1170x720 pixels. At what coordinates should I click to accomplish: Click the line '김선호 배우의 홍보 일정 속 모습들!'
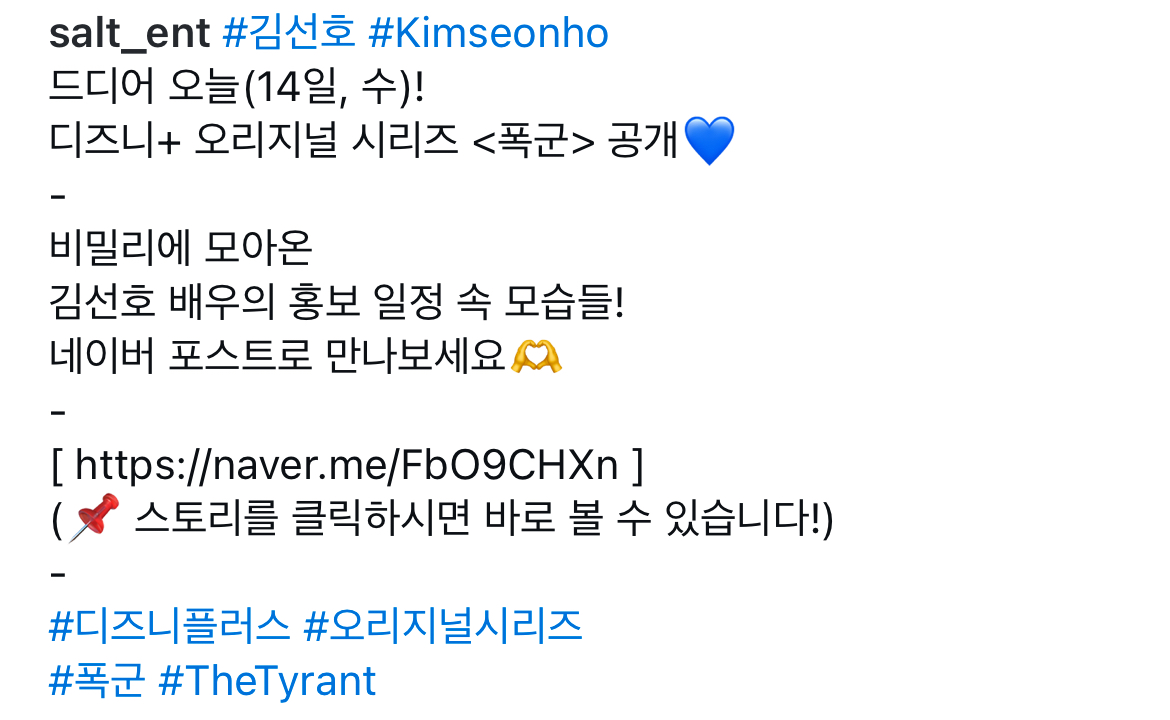coord(337,301)
